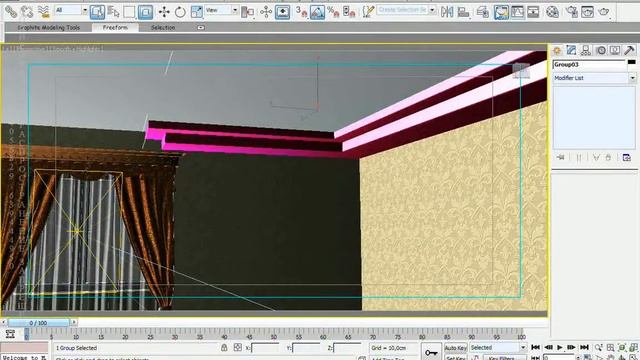This screenshot has height=360, width=640.
Task: Select the Link tool in toolbar
Action: pyautogui.click(x=11, y=12)
